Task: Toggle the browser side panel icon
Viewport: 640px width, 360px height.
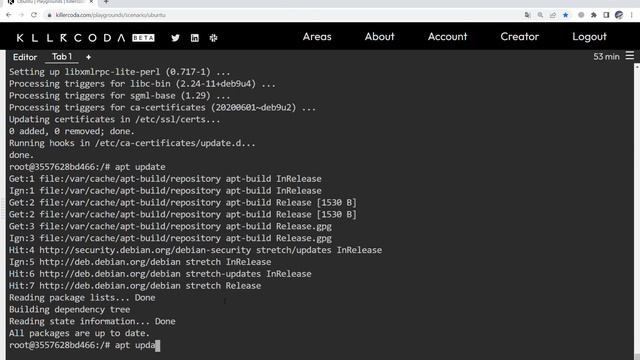Action: (606, 15)
